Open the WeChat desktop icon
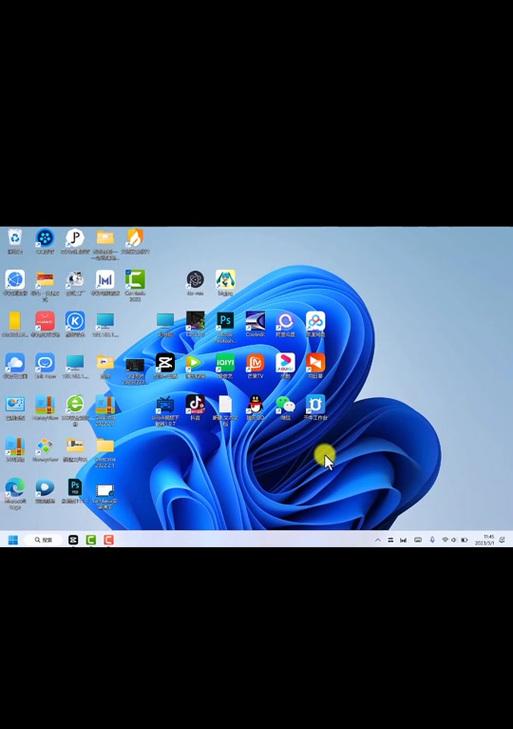Screen dimensions: 513x729 click(x=285, y=404)
